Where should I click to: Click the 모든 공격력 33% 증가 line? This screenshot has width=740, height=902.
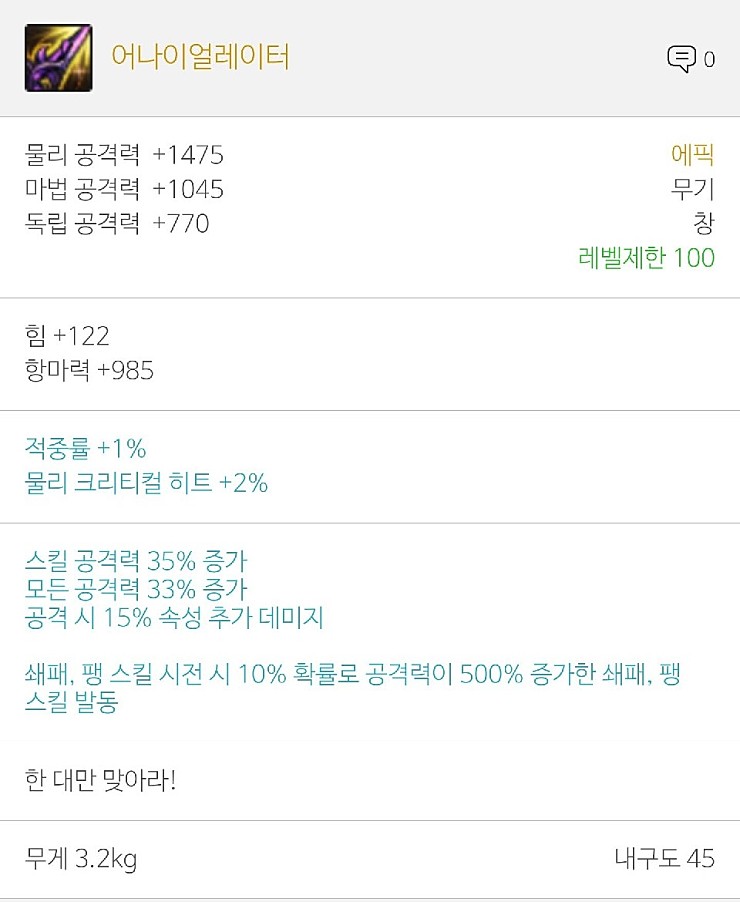(x=135, y=589)
